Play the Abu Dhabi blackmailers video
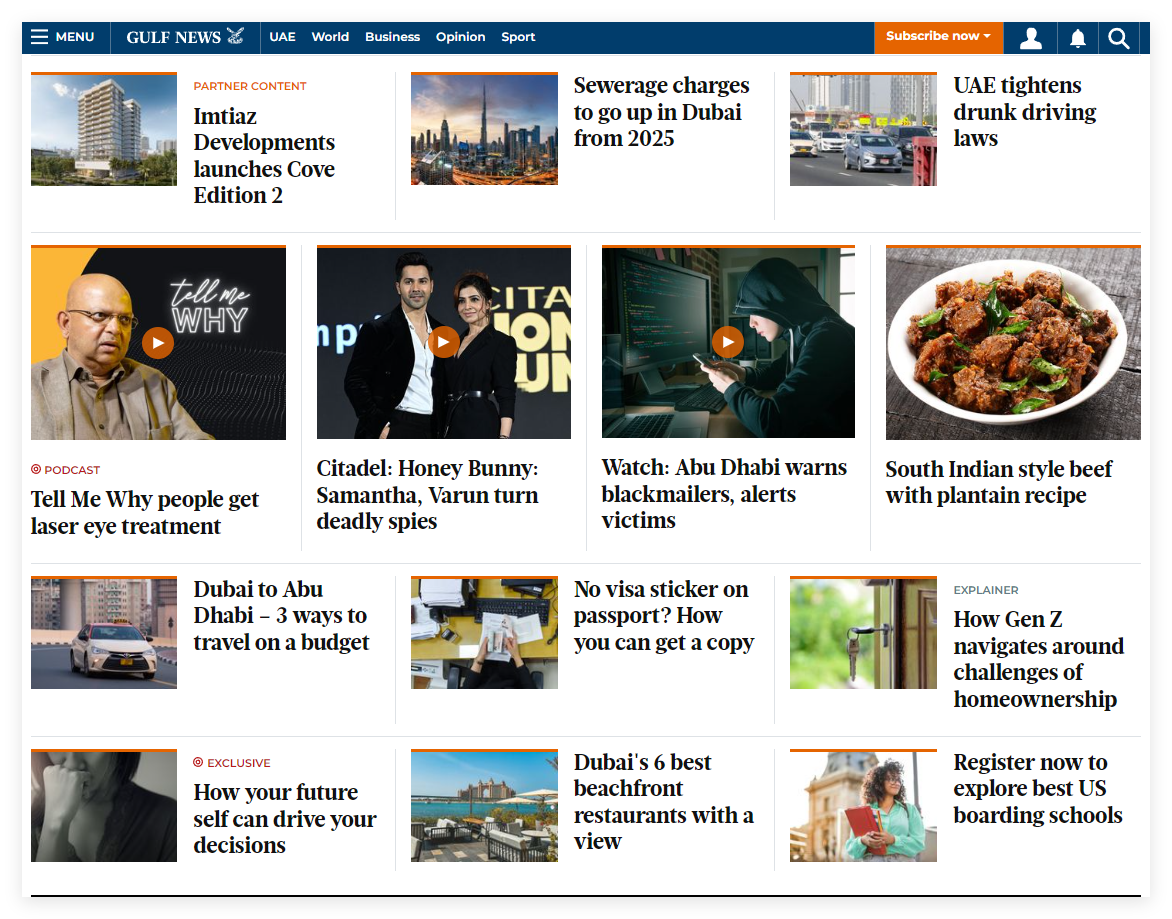 tap(728, 343)
